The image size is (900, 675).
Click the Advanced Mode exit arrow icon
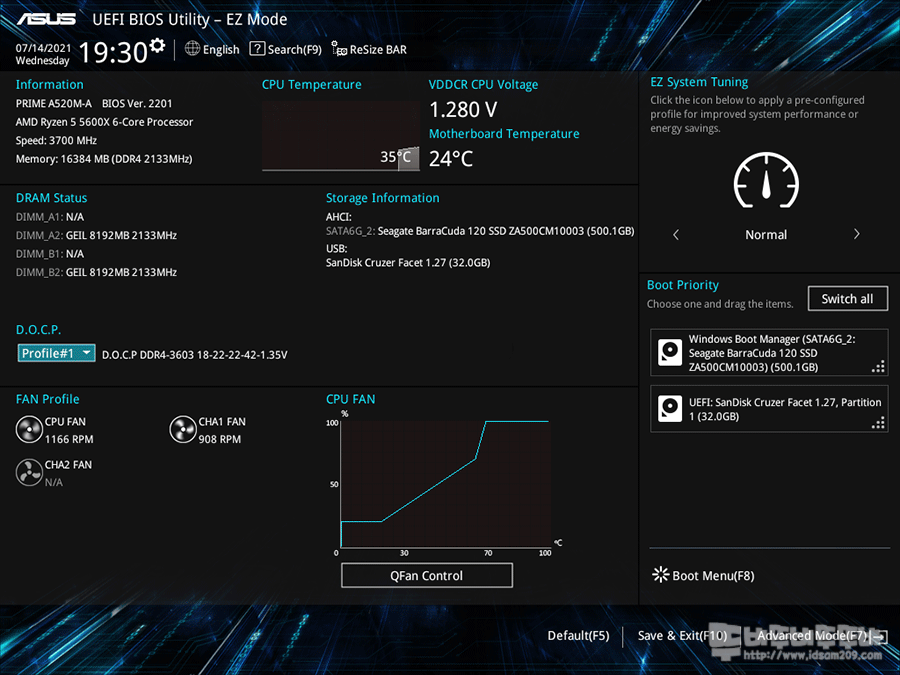coord(879,636)
